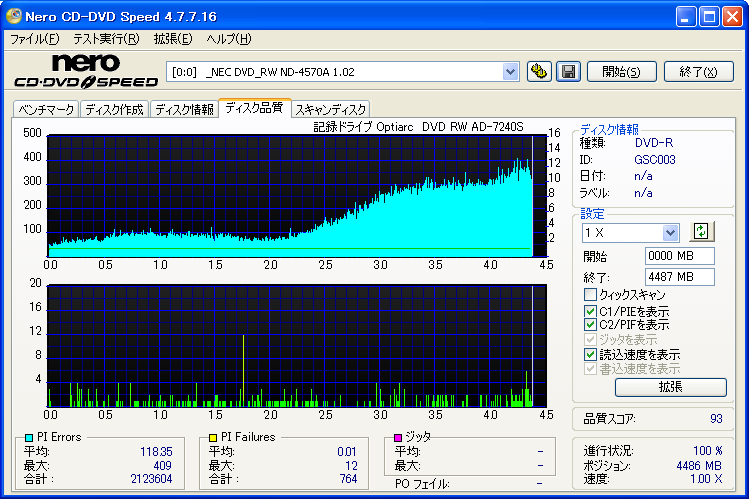
Task: Click the 記録ドライブ Optiarc DVD RW AD-7240S label
Action: 418,127
